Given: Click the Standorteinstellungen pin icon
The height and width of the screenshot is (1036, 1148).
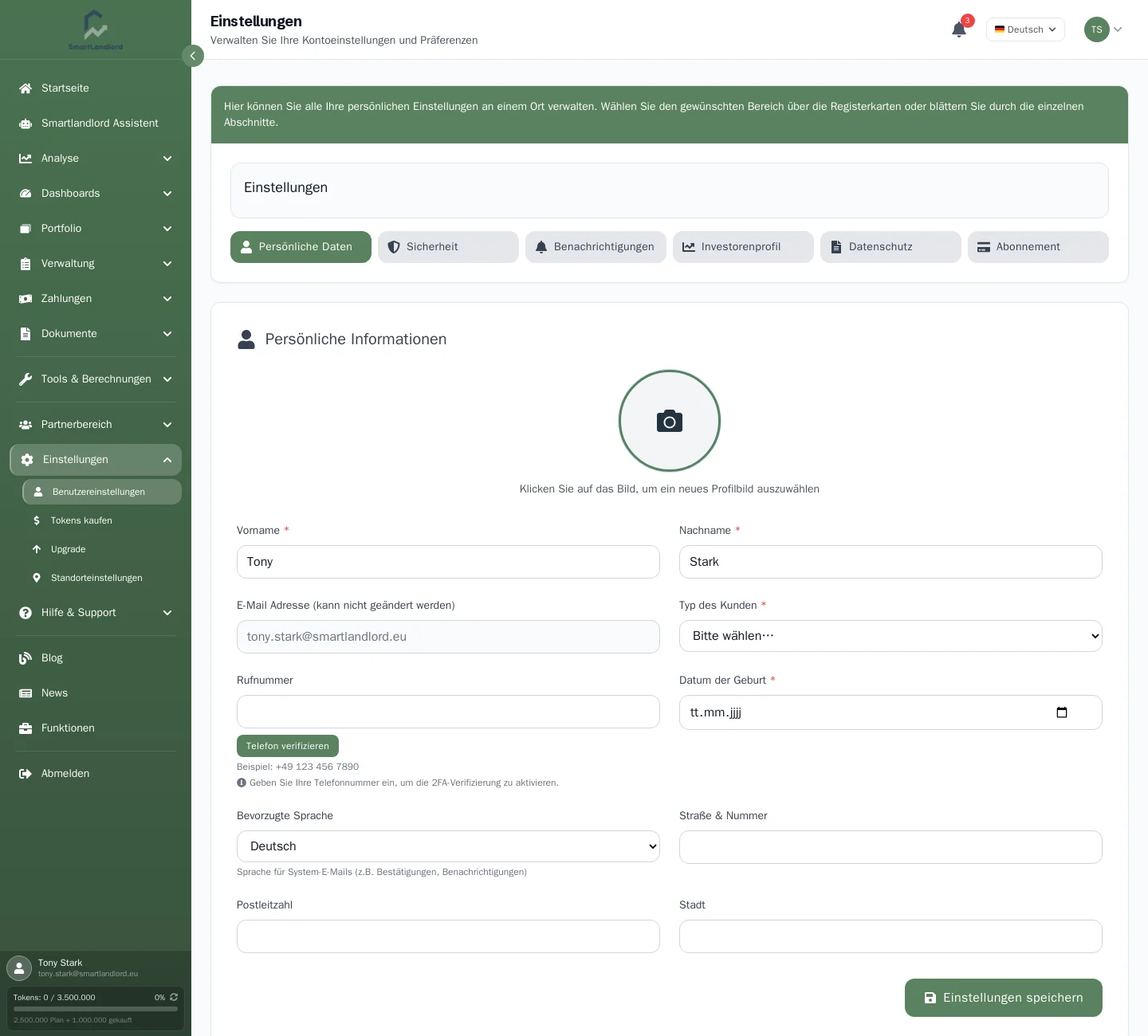Looking at the screenshot, I should (37, 578).
